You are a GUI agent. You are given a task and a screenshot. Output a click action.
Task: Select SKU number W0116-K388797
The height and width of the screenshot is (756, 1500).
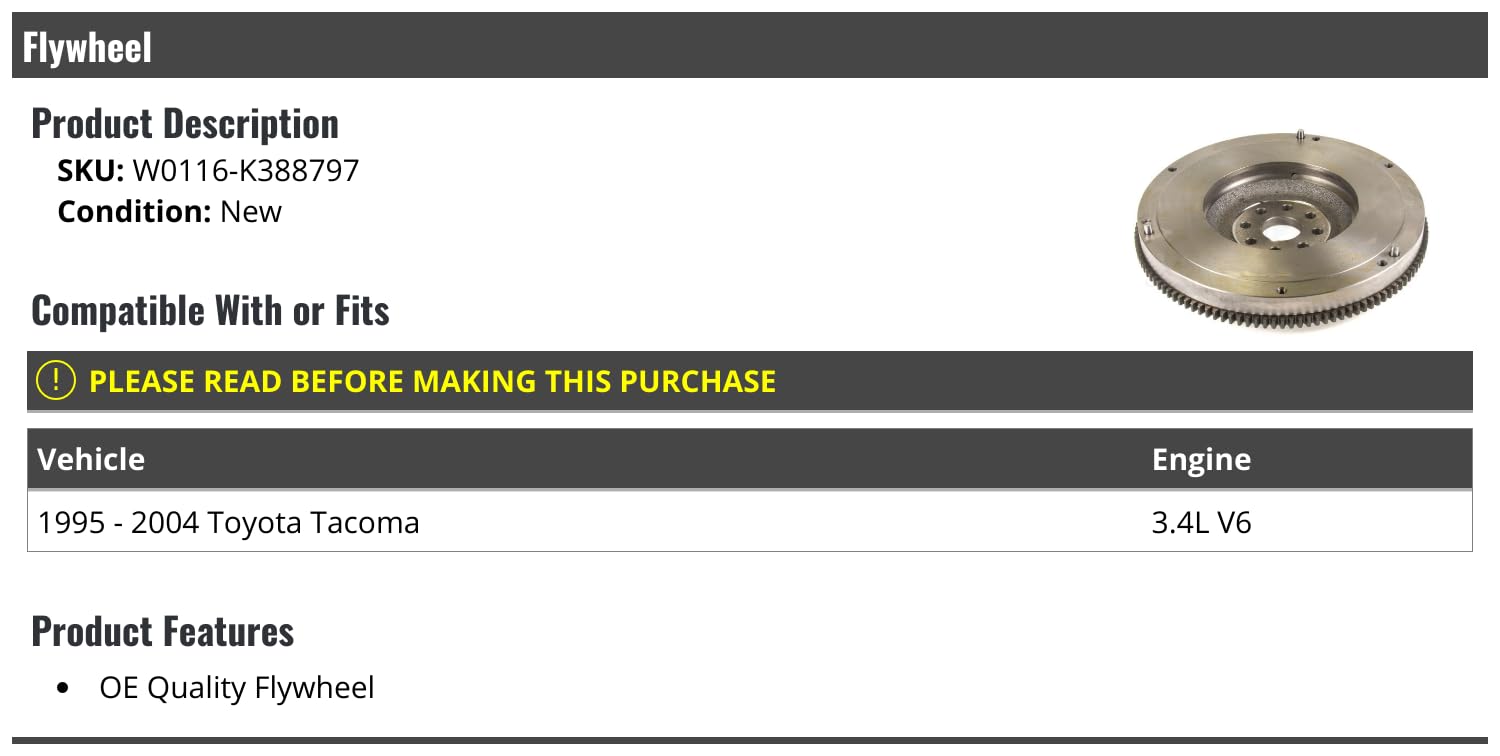point(245,171)
